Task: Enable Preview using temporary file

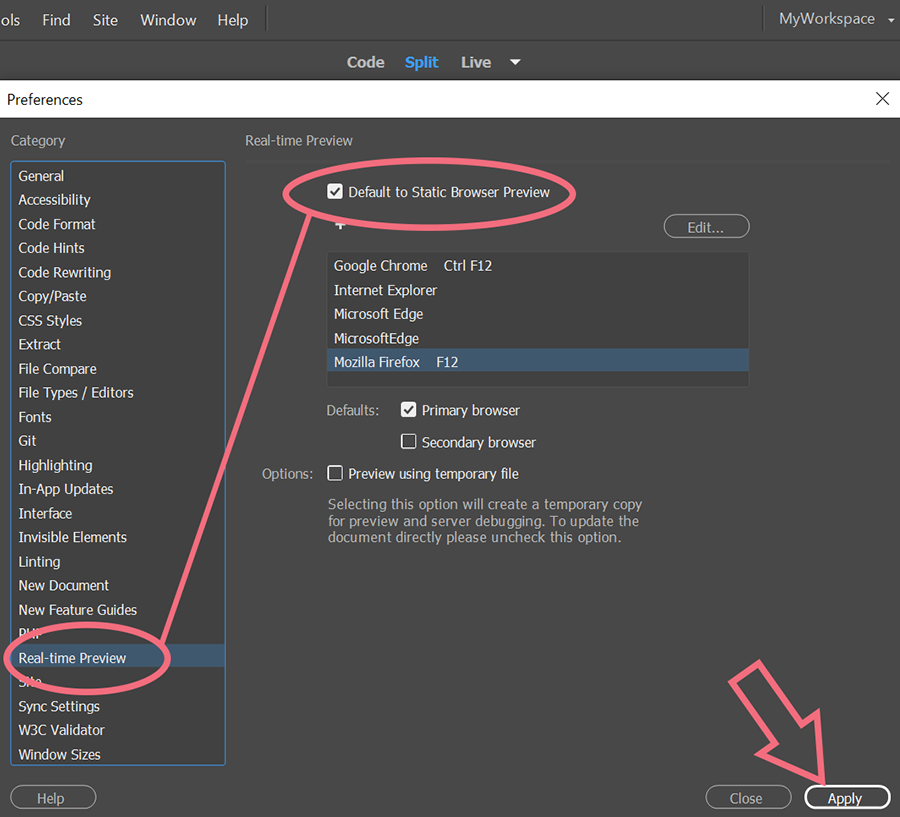Action: (x=335, y=473)
